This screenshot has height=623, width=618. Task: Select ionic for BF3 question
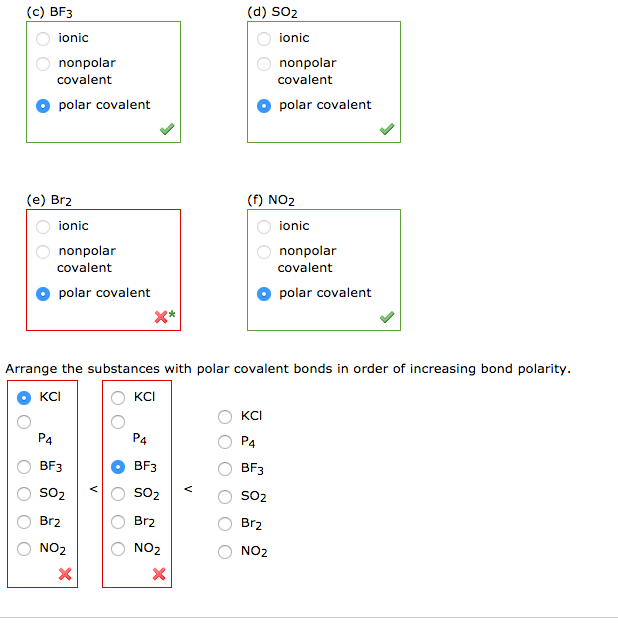[43, 39]
